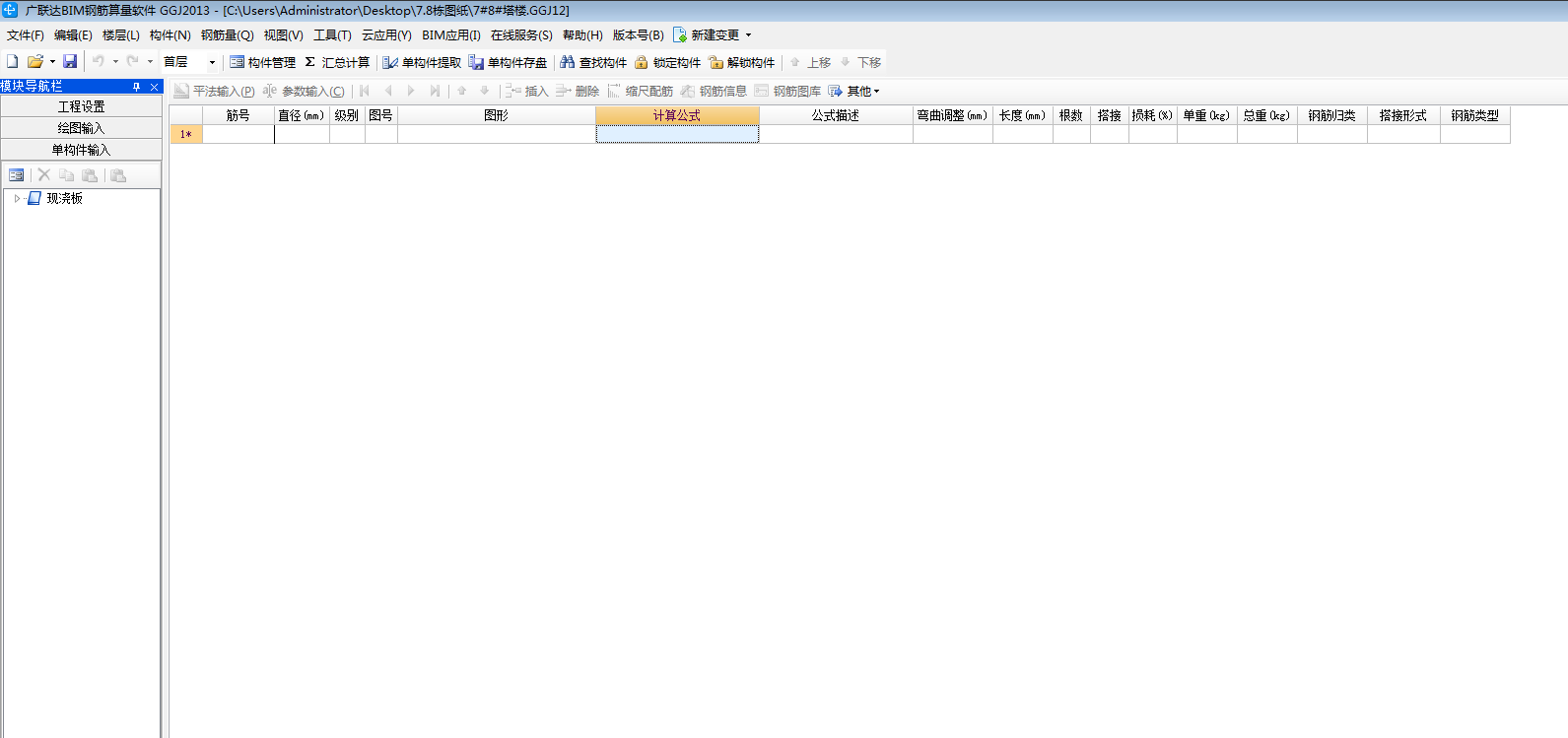Open the 云应用(Y) menu

[x=386, y=34]
